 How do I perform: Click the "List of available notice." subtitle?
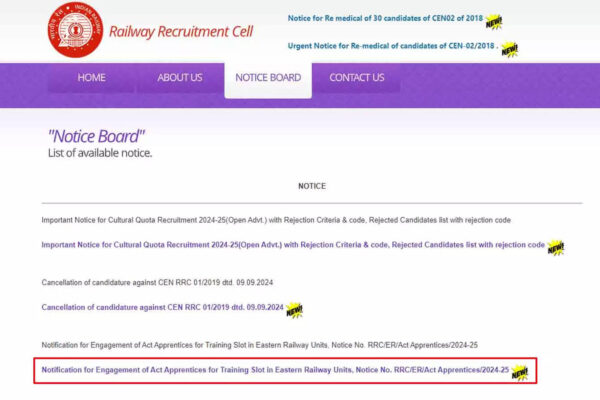coord(100,153)
